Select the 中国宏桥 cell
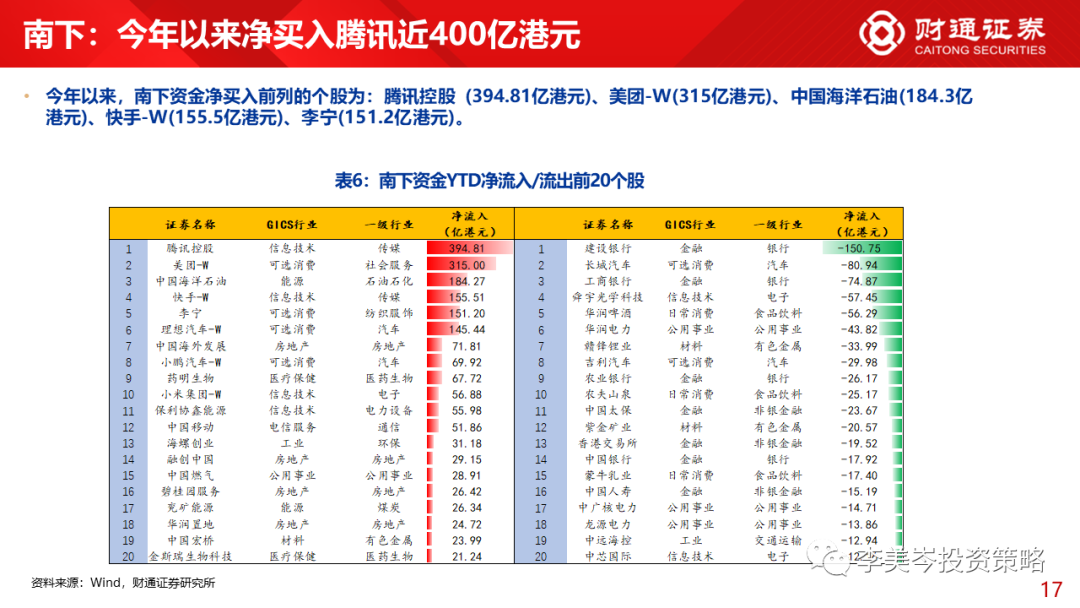Screen dimensions: 1080x608 (190, 540)
